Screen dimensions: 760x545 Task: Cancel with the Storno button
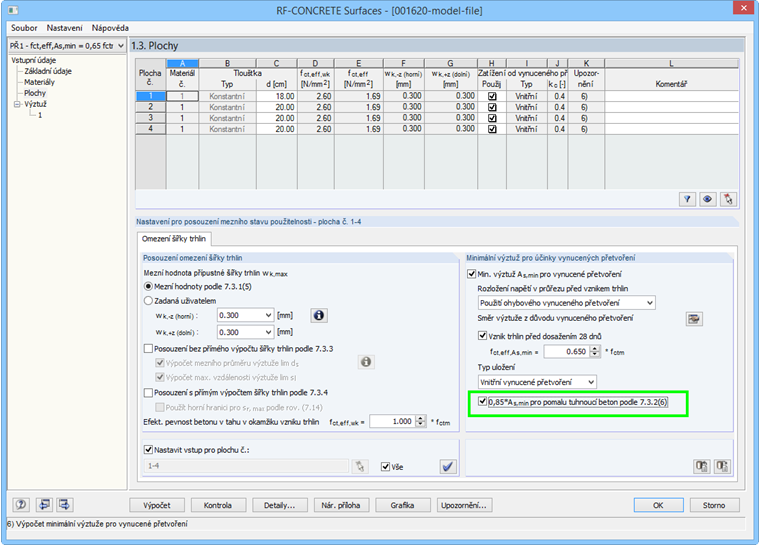tap(714, 505)
